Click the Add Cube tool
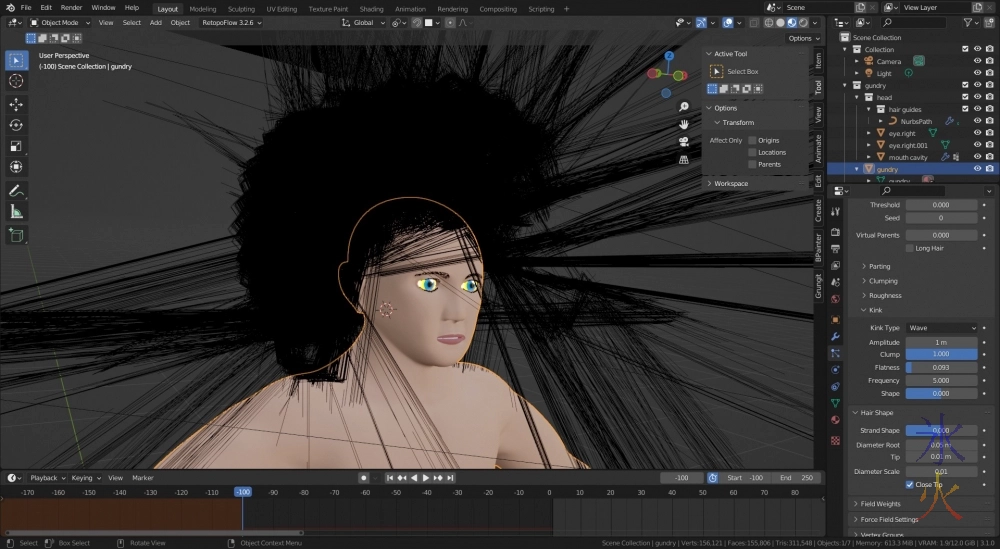This screenshot has height=549, width=1000. [16, 236]
